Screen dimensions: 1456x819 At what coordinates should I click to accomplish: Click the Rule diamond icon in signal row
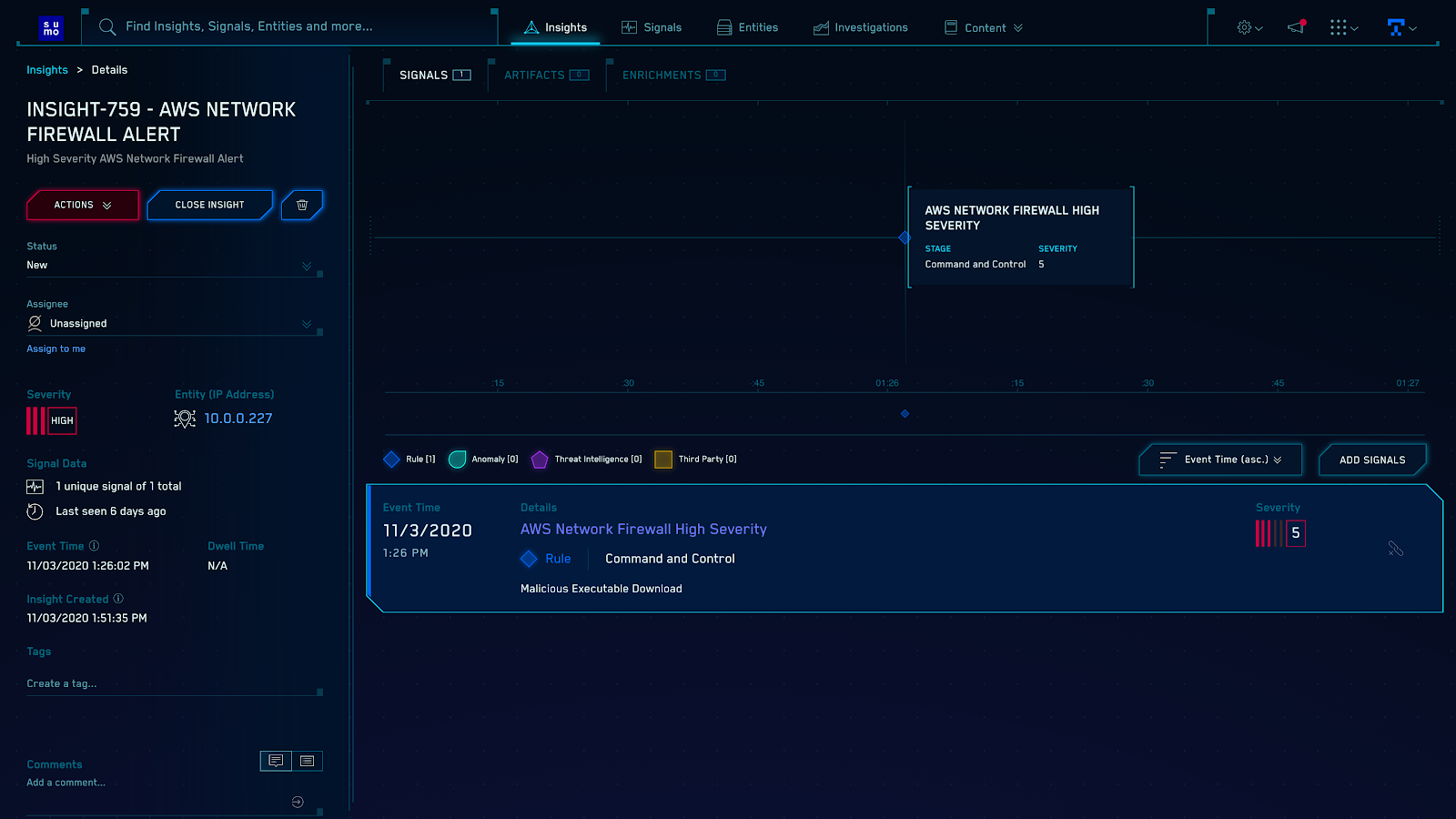(529, 559)
